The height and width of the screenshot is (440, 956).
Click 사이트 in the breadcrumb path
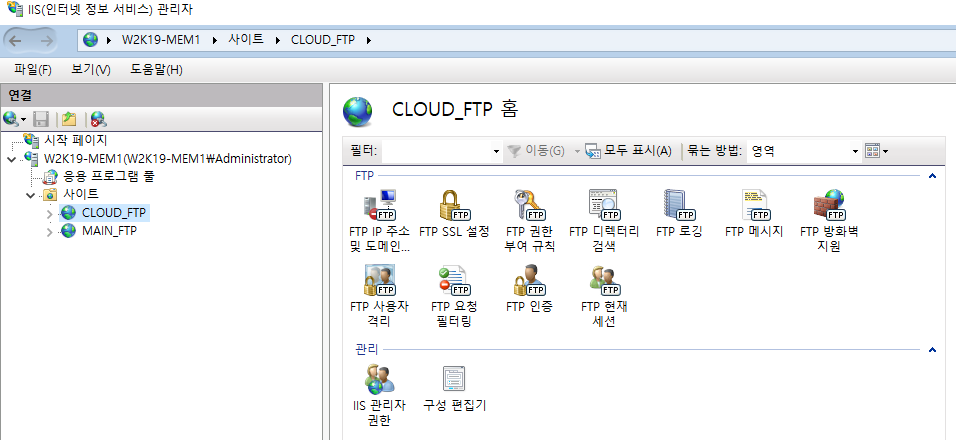[246, 40]
